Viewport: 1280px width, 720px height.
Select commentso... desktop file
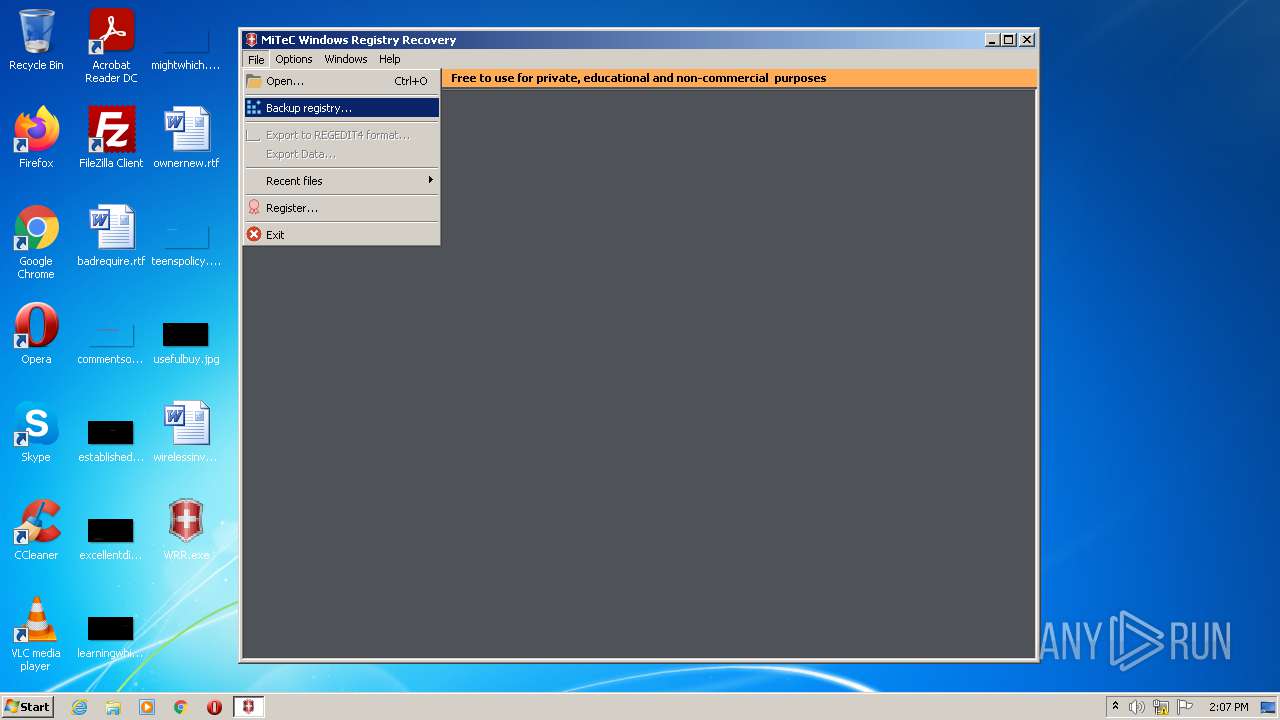(111, 341)
